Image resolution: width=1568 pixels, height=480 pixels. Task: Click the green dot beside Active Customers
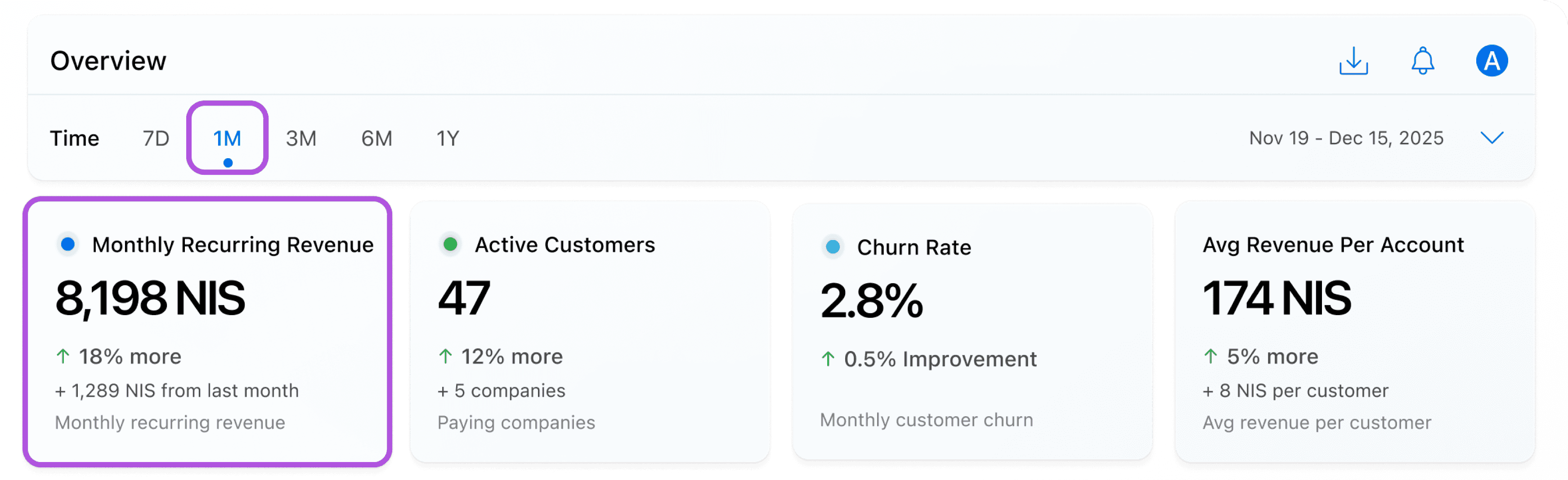click(x=450, y=244)
